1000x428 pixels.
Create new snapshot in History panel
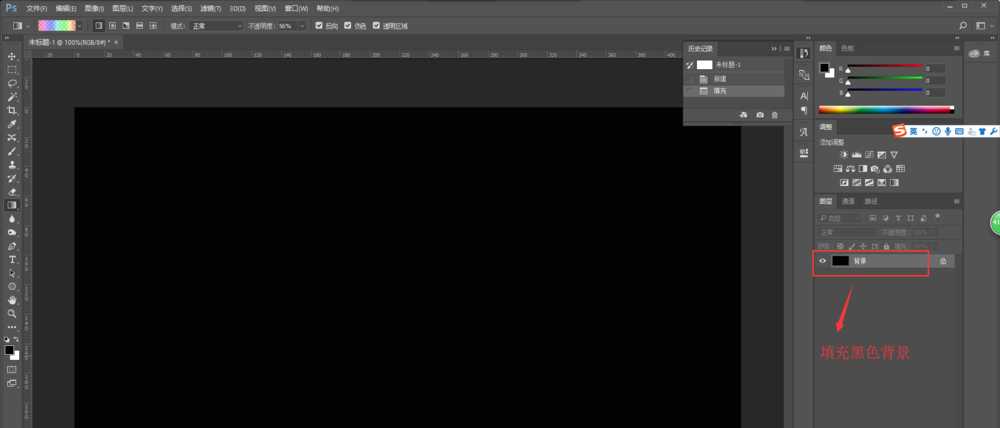point(760,115)
